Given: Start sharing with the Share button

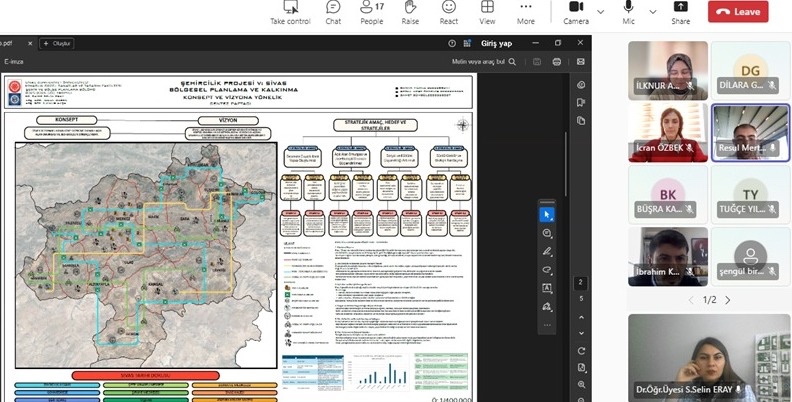Looking at the screenshot, I should coord(680,12).
